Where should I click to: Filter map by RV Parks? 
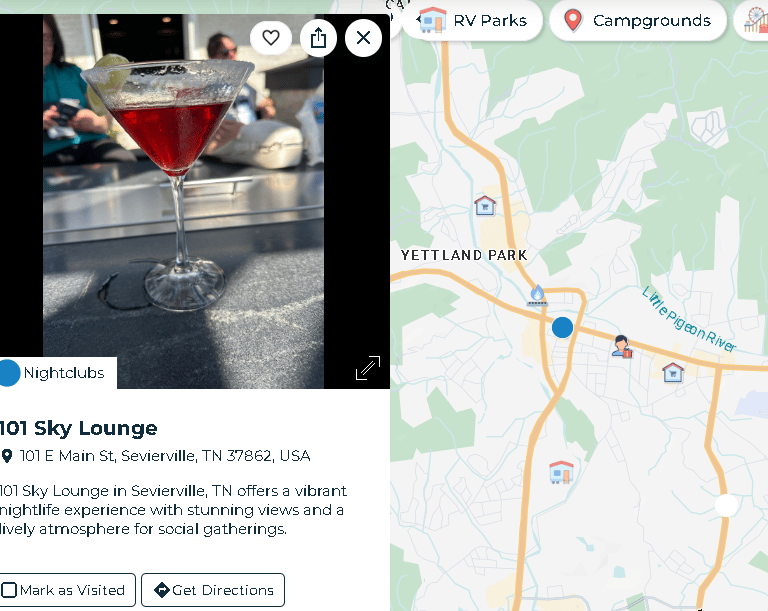[473, 21]
